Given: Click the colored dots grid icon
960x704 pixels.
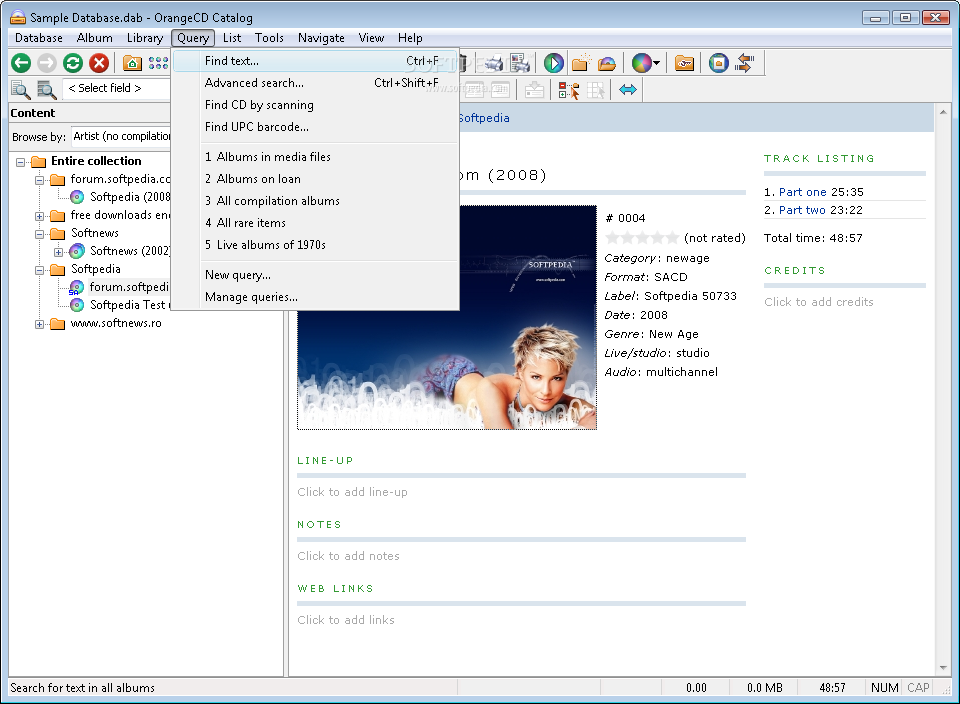Looking at the screenshot, I should coord(158,63).
